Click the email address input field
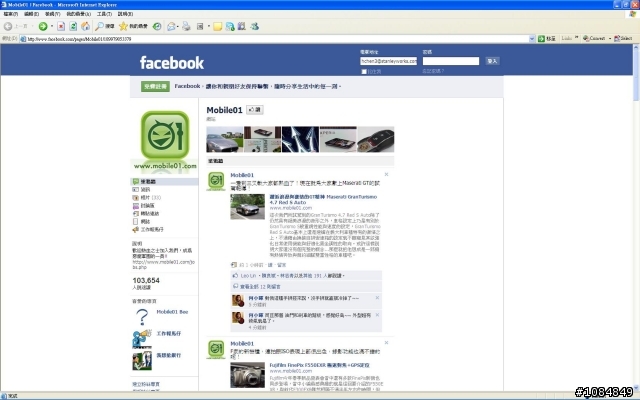The height and width of the screenshot is (400, 640). [388, 61]
